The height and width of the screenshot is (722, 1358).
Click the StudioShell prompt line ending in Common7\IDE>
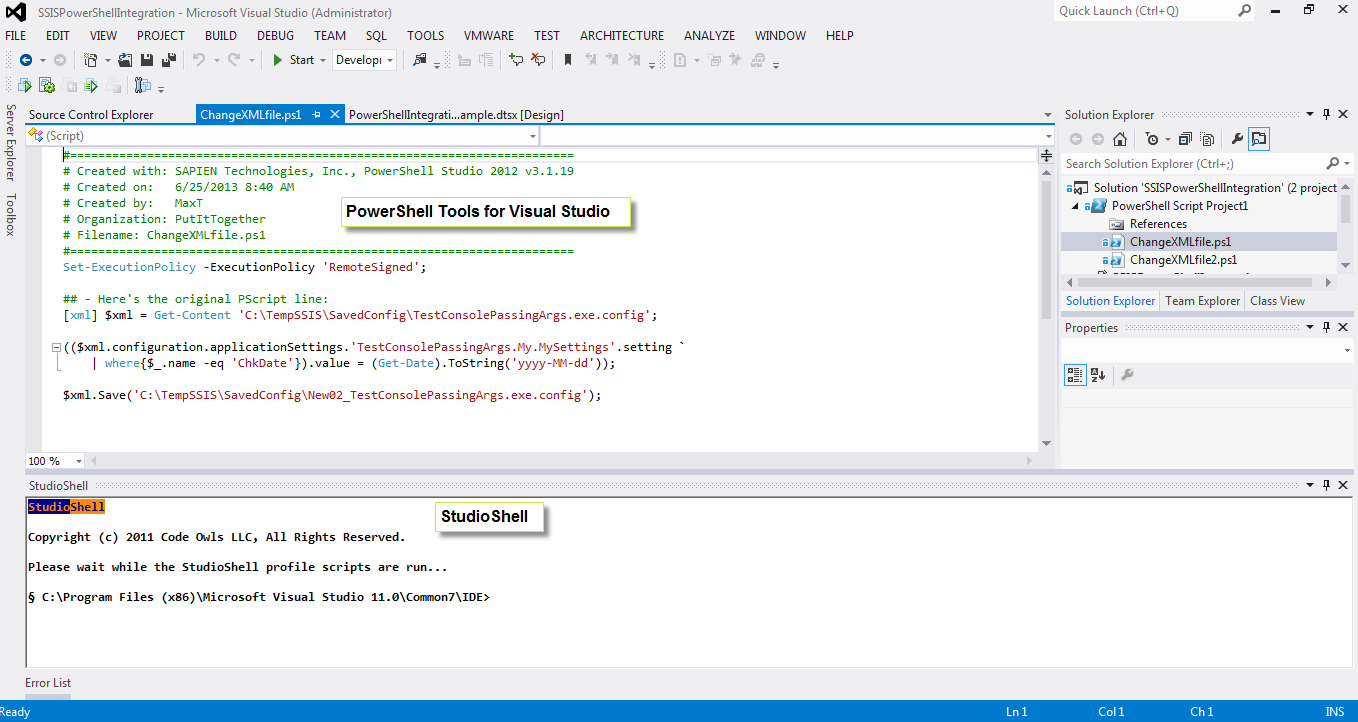(259, 597)
